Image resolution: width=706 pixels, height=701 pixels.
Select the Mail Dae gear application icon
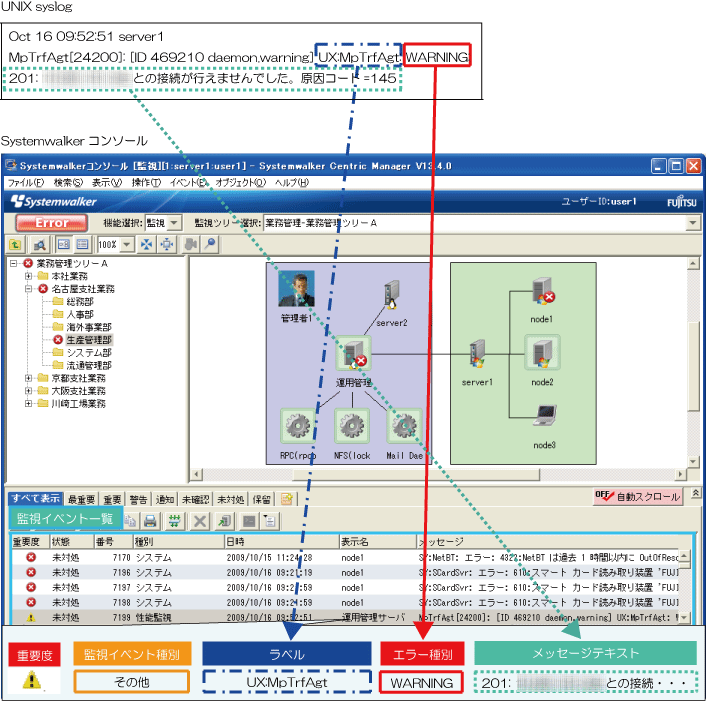click(404, 426)
